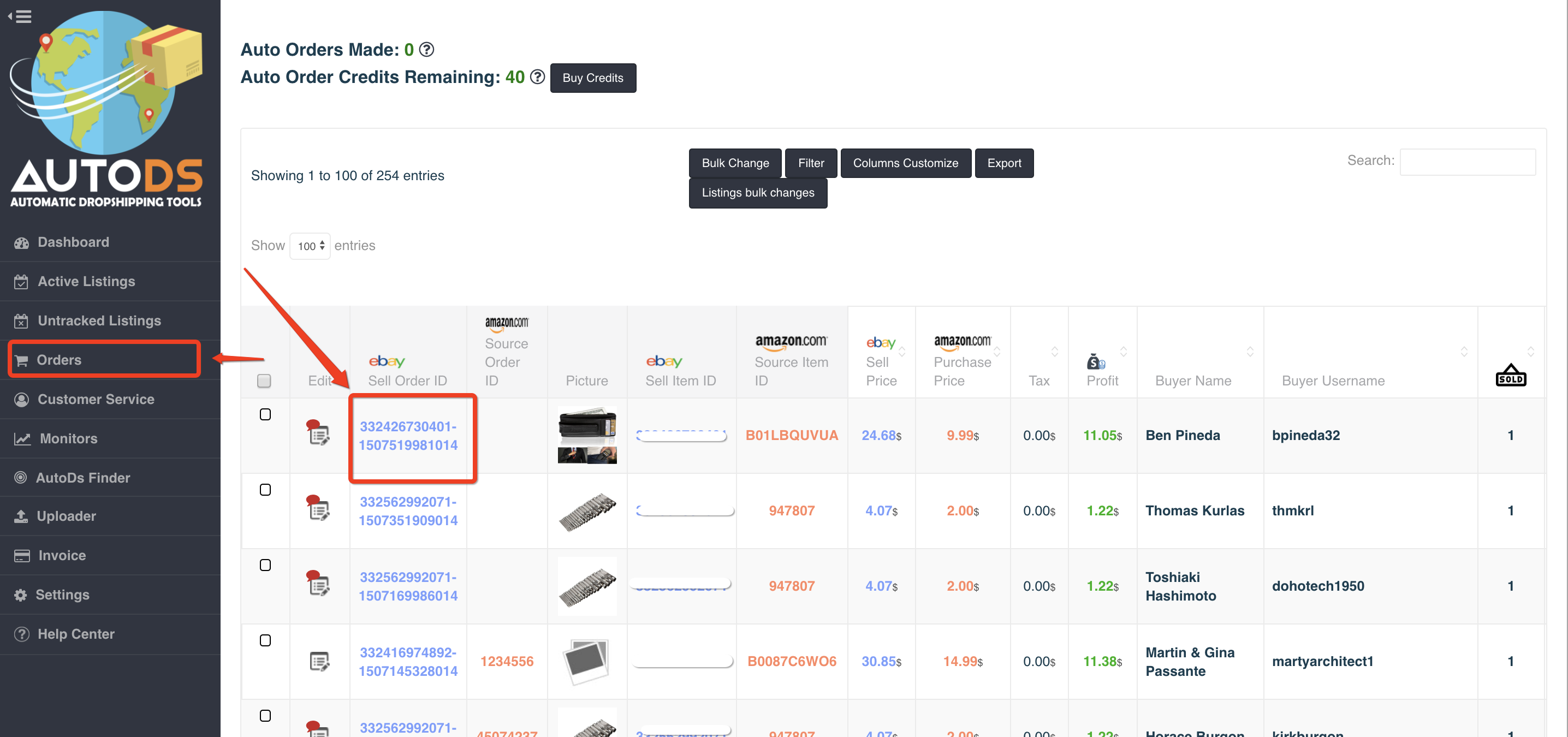Screen dimensions: 1568x737
Task: Click the Untracked Listings calendar icon
Action: click(x=21, y=320)
